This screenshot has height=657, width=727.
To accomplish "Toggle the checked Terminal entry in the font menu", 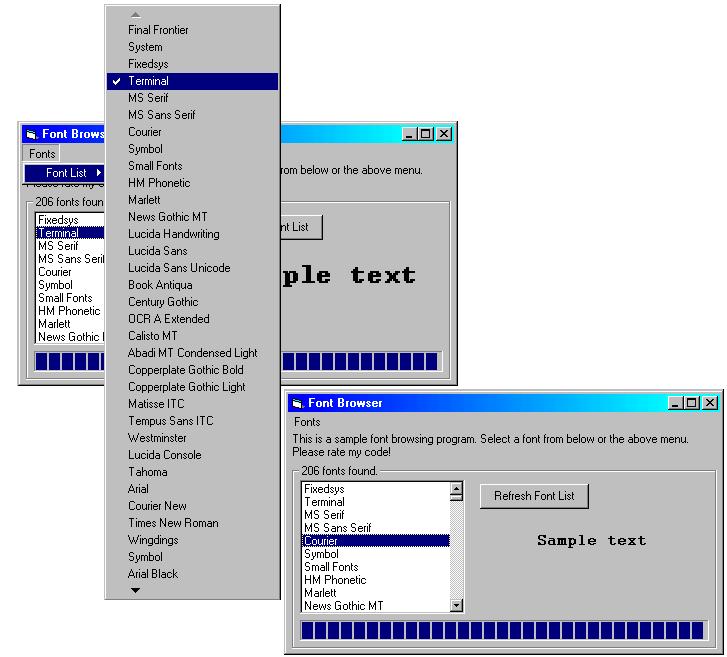I will (x=148, y=81).
